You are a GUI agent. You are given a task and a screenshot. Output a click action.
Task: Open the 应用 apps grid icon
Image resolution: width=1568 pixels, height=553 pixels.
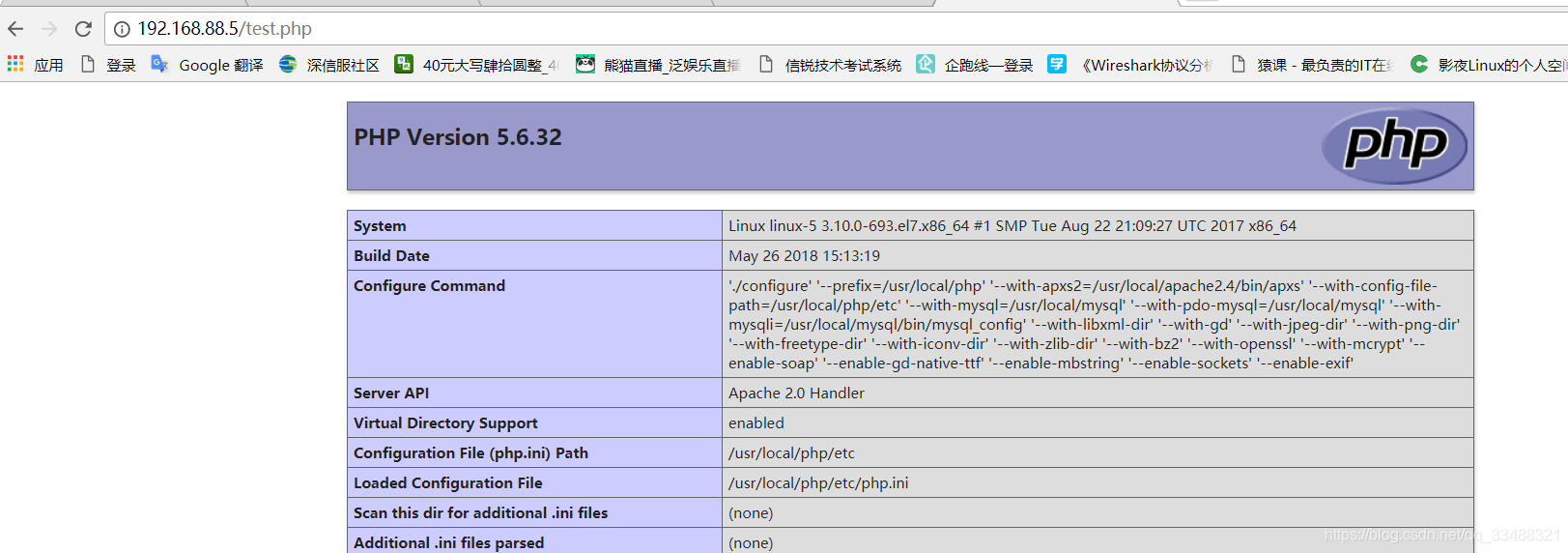pyautogui.click(x=15, y=64)
